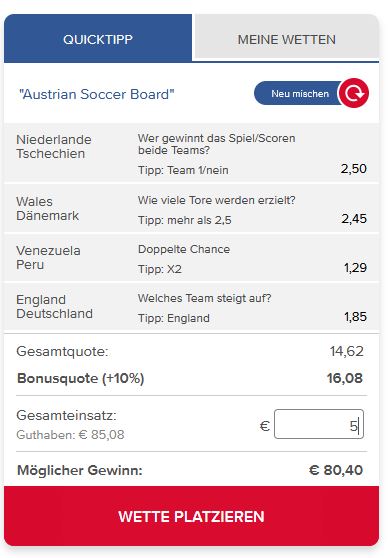
Task: Click the 1,29 odds for Doppelte Chance
Action: pos(355,268)
